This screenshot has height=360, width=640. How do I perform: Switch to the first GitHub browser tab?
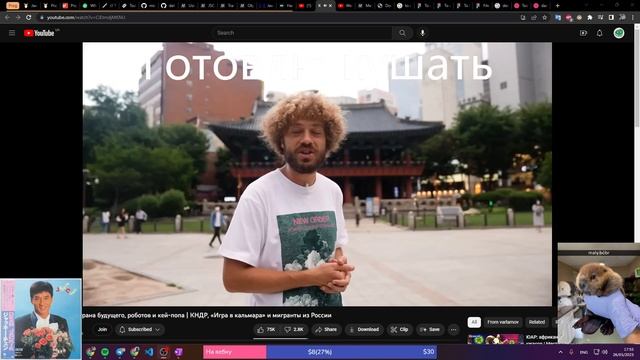click(x=149, y=6)
